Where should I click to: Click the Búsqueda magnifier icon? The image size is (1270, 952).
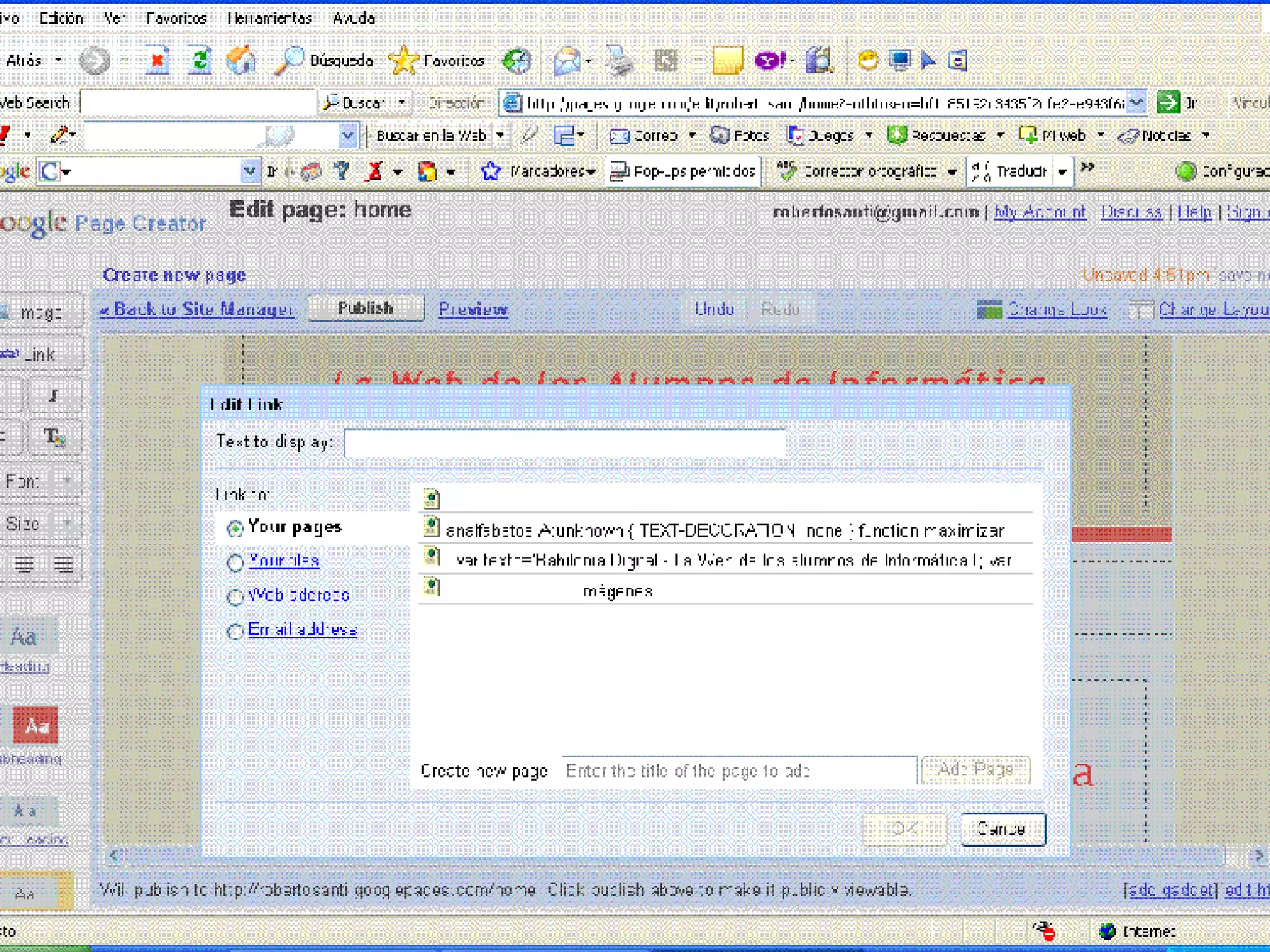[289, 61]
